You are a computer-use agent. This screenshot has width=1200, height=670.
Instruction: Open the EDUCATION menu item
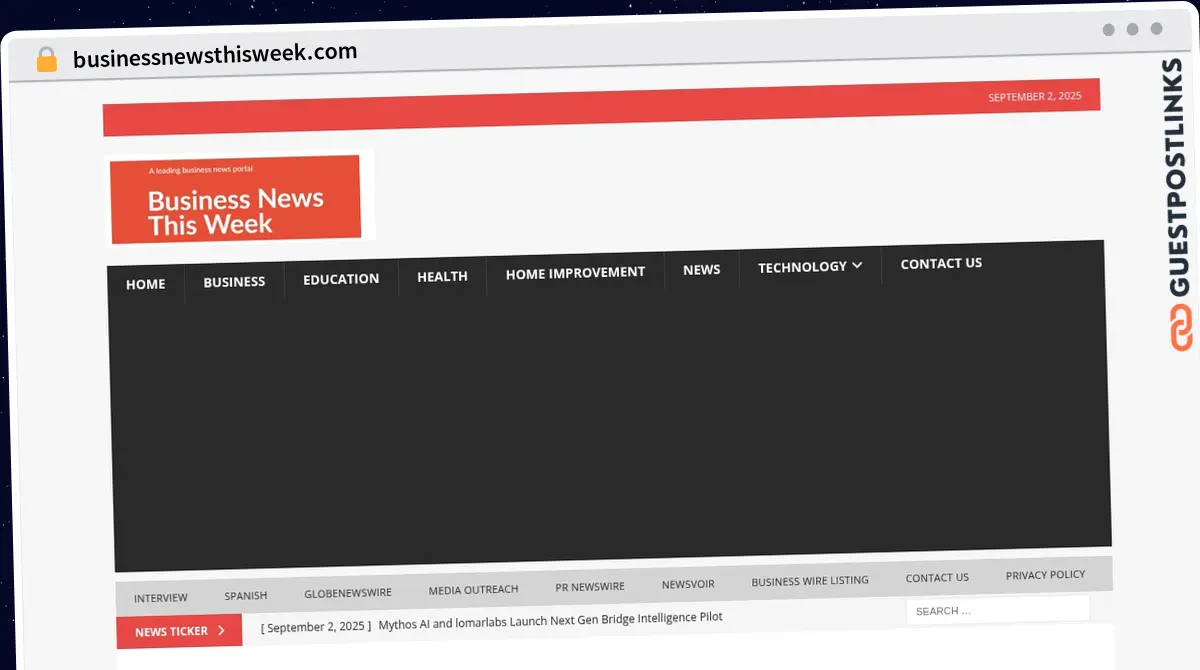[x=341, y=279]
